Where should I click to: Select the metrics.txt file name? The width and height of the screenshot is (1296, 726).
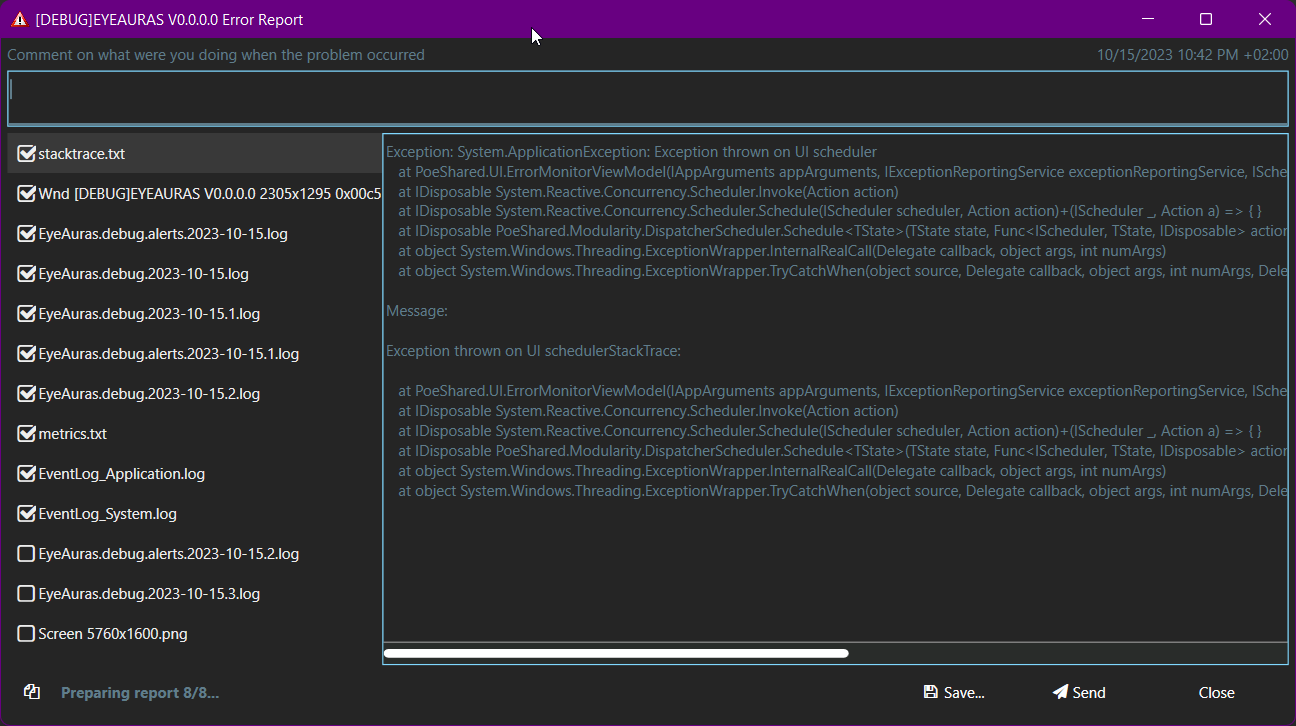tap(72, 434)
